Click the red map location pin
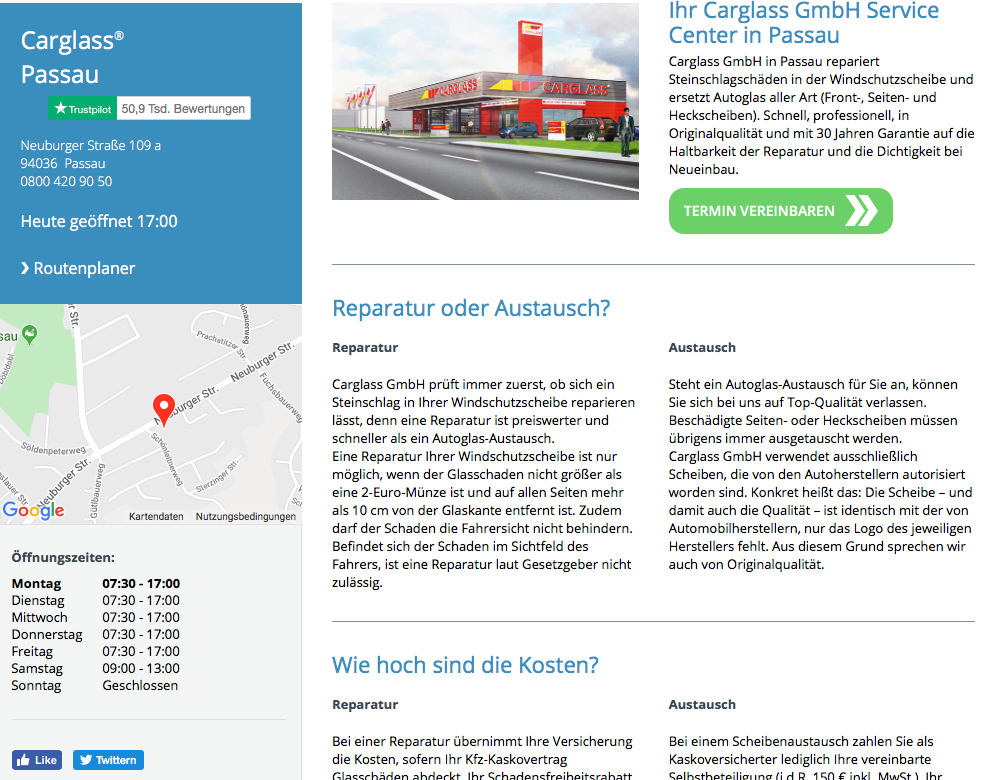The width and height of the screenshot is (995, 780). 164,409
